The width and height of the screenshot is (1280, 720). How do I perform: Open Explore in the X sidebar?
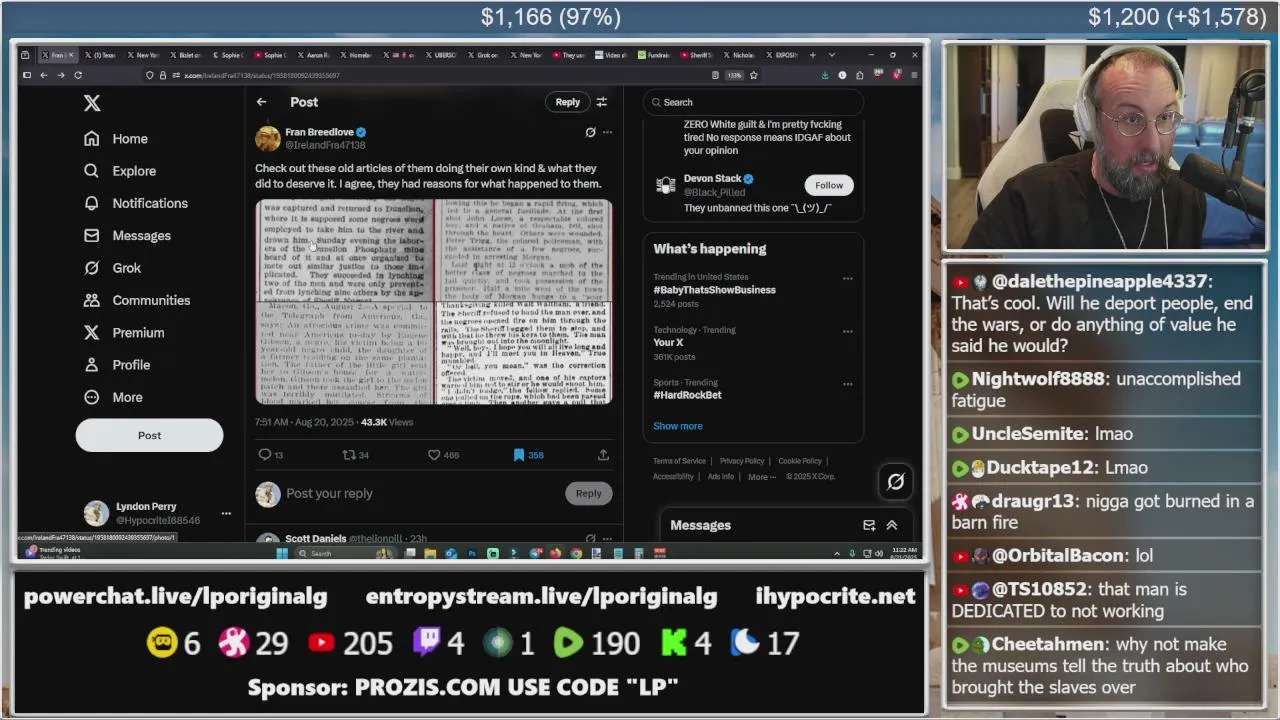click(121, 171)
